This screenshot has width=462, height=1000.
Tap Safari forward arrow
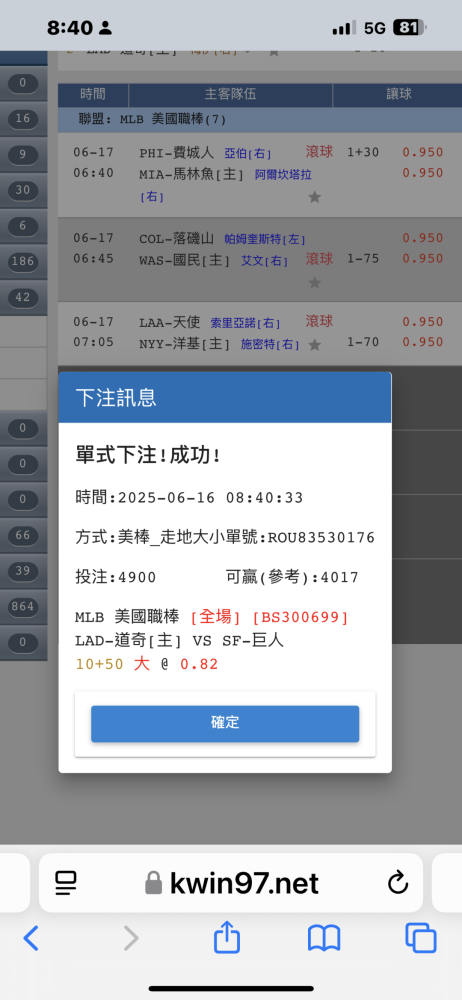pyautogui.click(x=130, y=938)
